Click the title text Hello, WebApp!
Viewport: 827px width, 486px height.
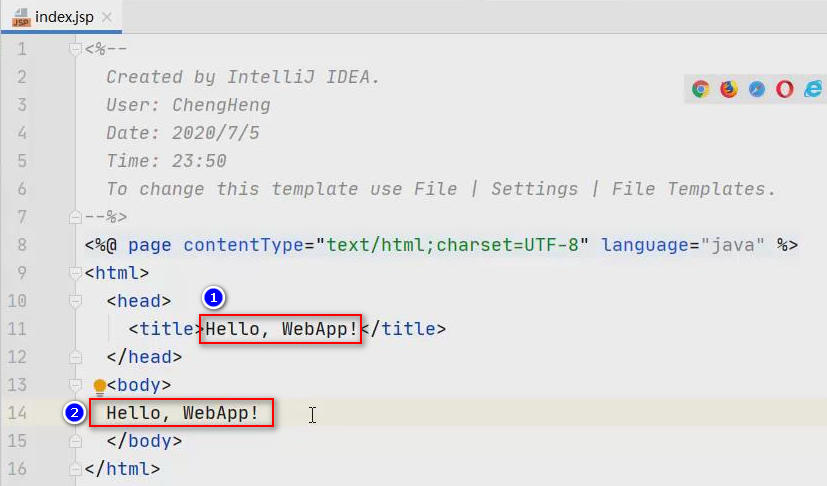281,329
